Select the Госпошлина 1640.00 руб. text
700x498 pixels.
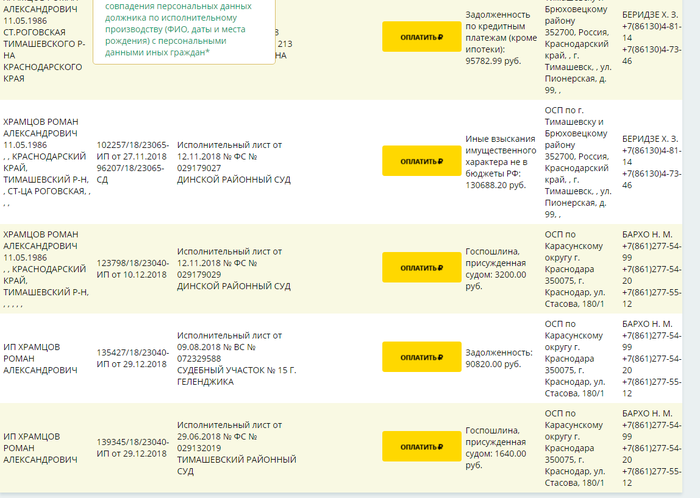coord(496,448)
